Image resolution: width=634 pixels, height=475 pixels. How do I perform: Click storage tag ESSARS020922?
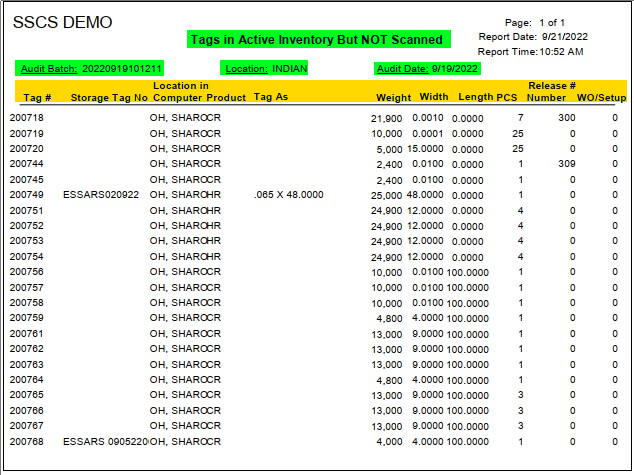click(101, 195)
